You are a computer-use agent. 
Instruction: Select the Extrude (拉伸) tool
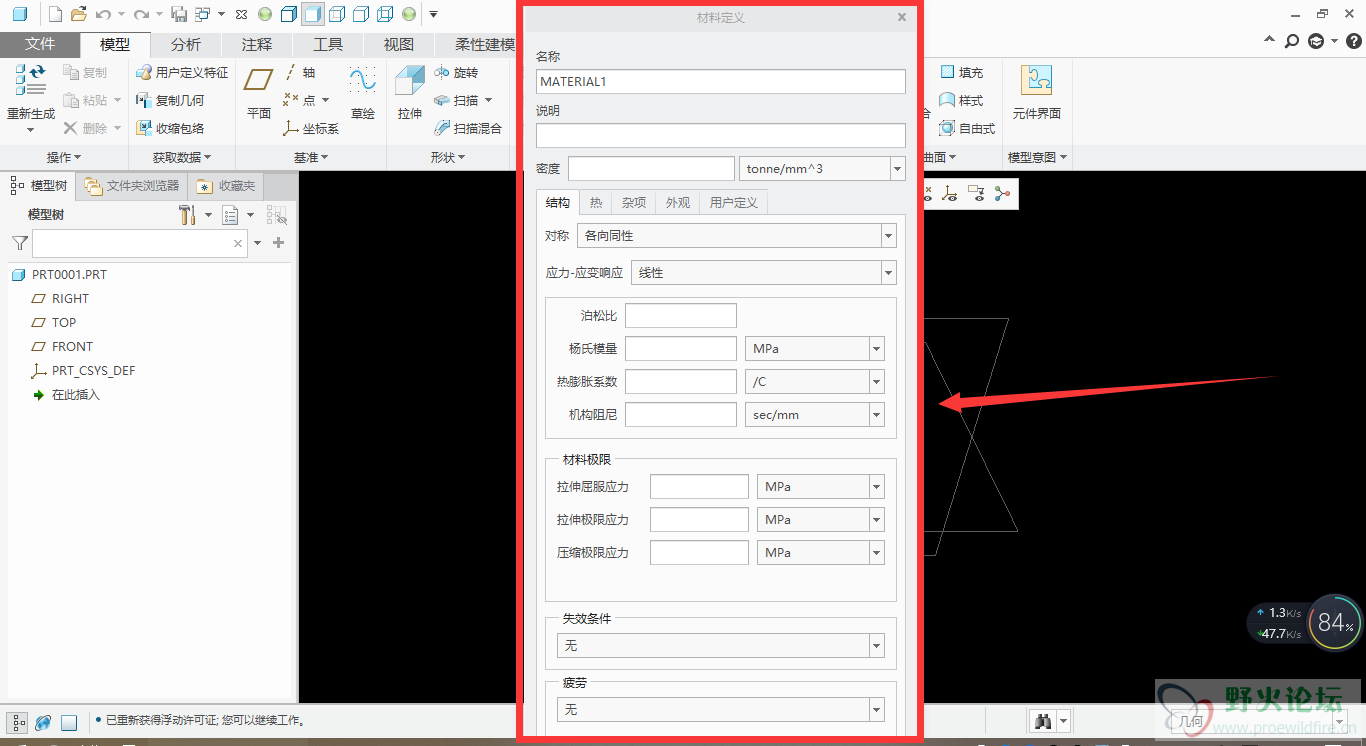pyautogui.click(x=410, y=95)
